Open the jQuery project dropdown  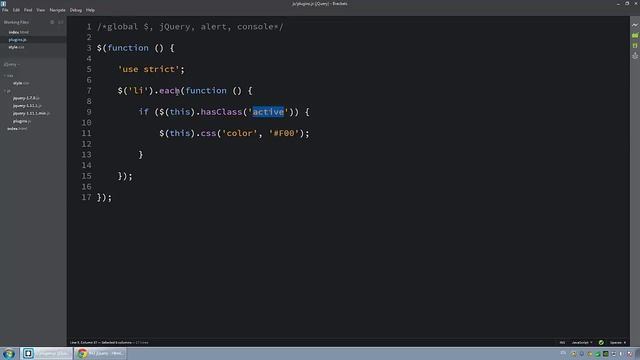(x=11, y=64)
